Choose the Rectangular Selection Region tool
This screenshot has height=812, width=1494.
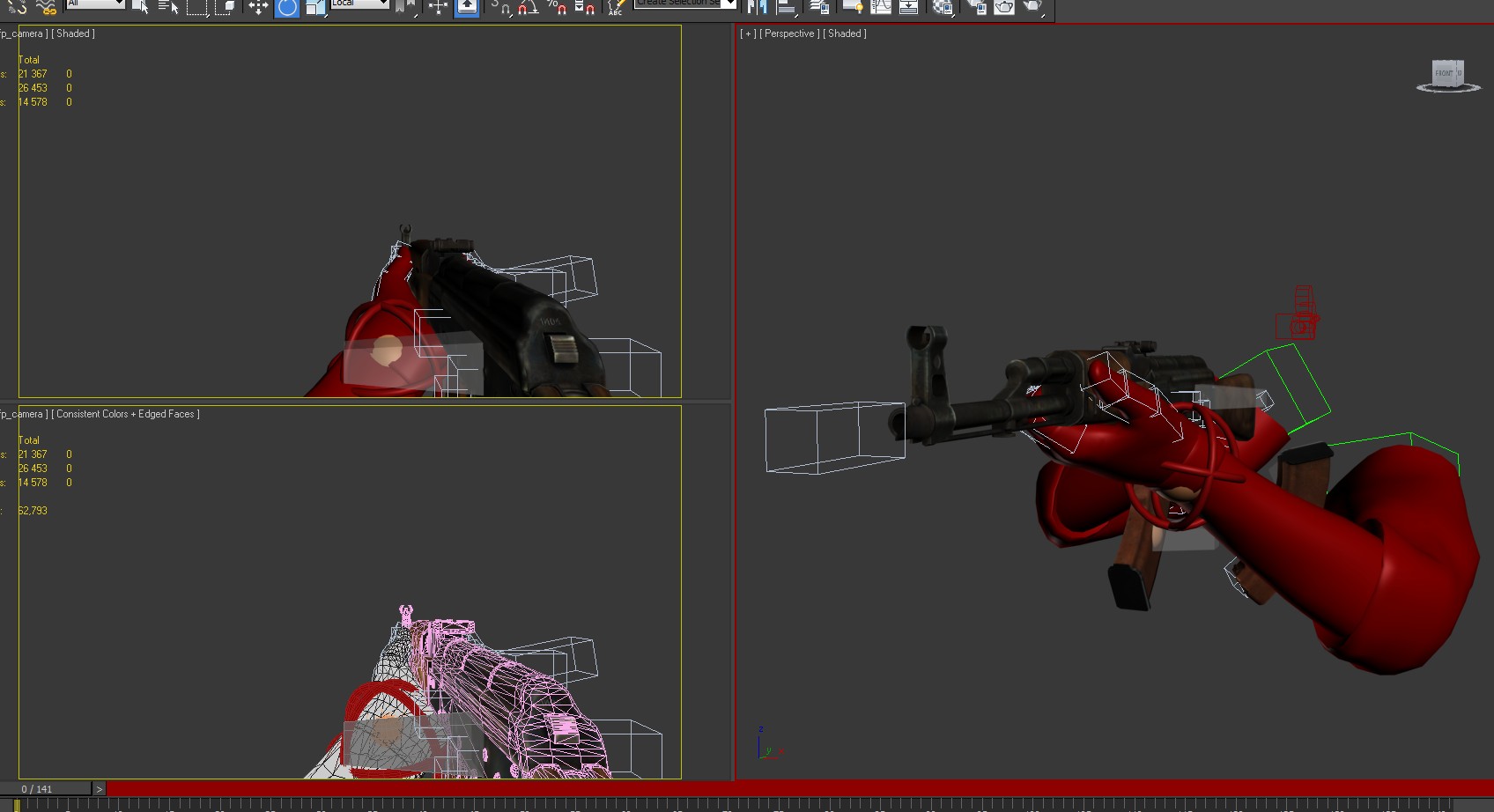pyautogui.click(x=197, y=7)
